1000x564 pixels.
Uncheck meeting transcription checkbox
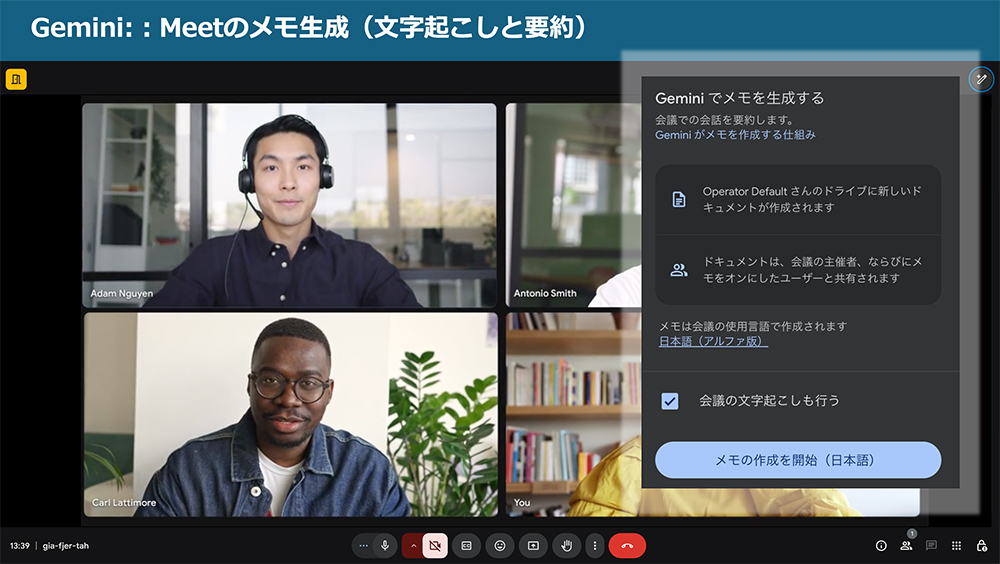tap(670, 401)
